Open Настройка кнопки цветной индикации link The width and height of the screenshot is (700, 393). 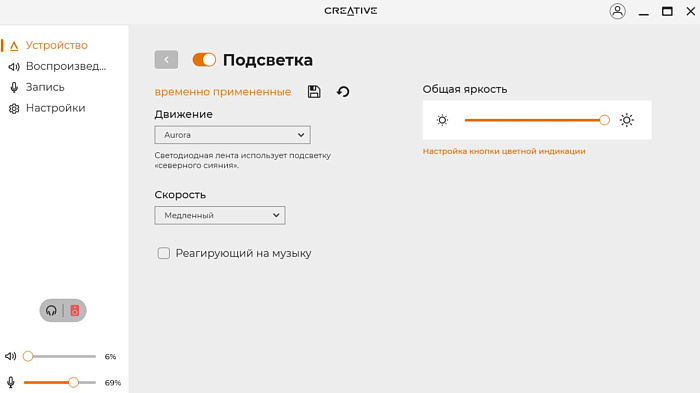[x=504, y=151]
